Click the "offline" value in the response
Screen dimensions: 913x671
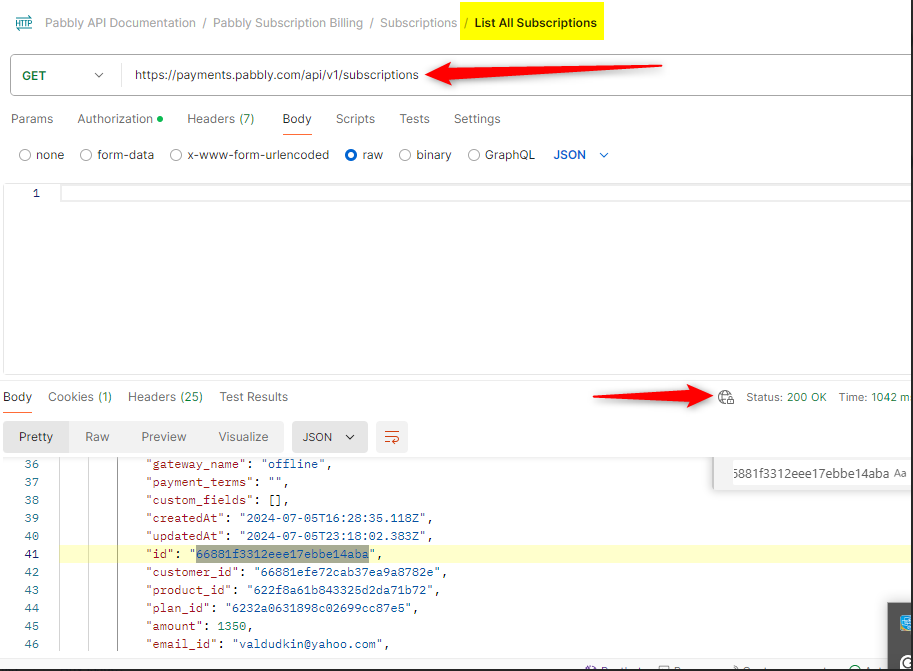click(x=293, y=464)
